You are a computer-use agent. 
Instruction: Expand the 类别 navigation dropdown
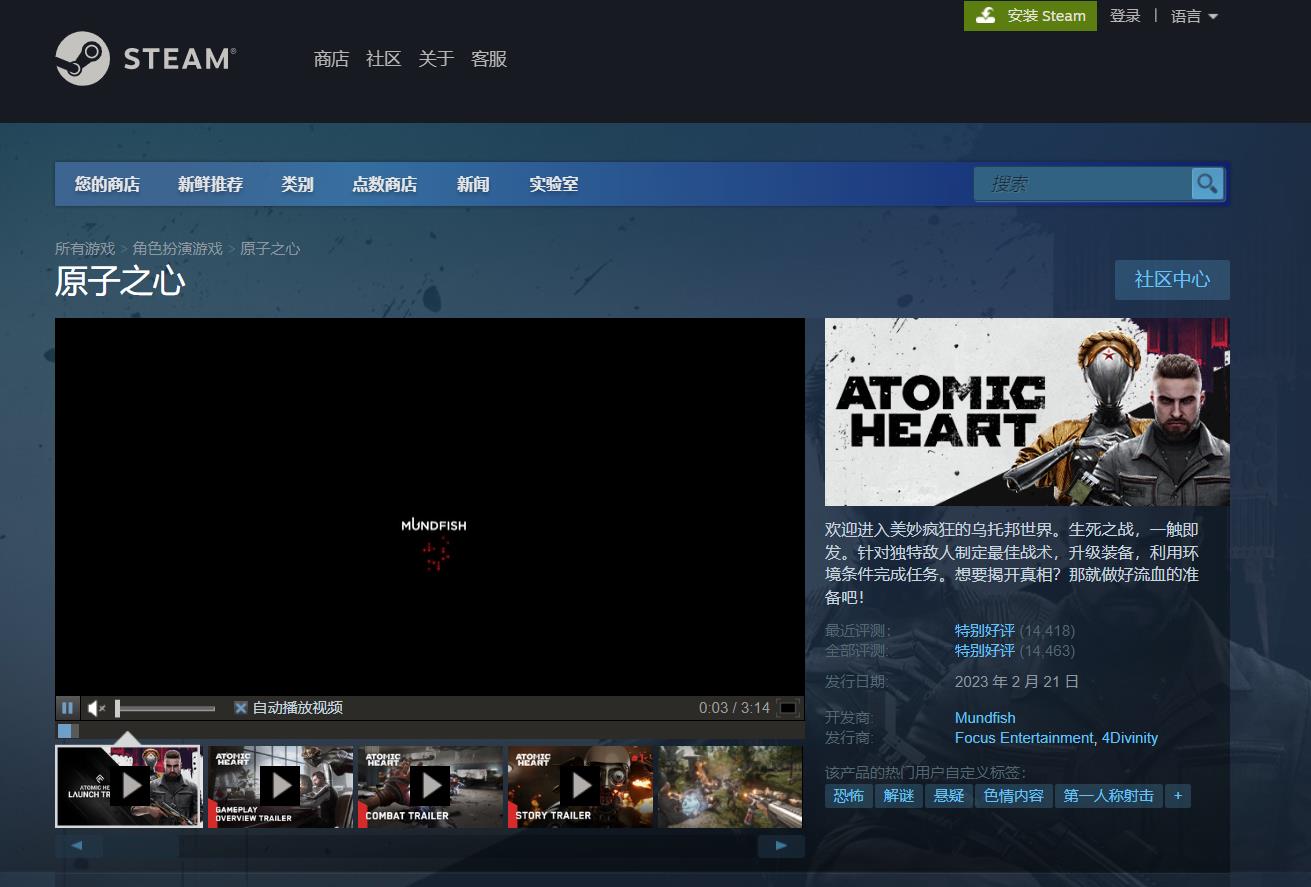[x=297, y=184]
